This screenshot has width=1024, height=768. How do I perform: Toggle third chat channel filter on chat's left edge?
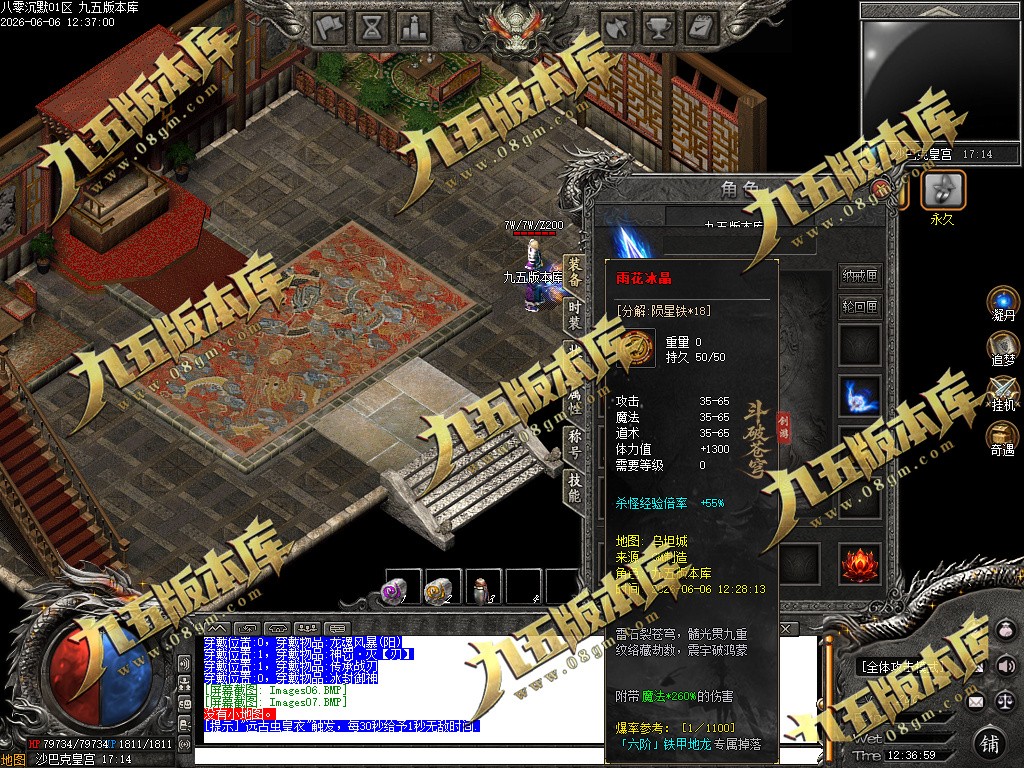click(185, 705)
